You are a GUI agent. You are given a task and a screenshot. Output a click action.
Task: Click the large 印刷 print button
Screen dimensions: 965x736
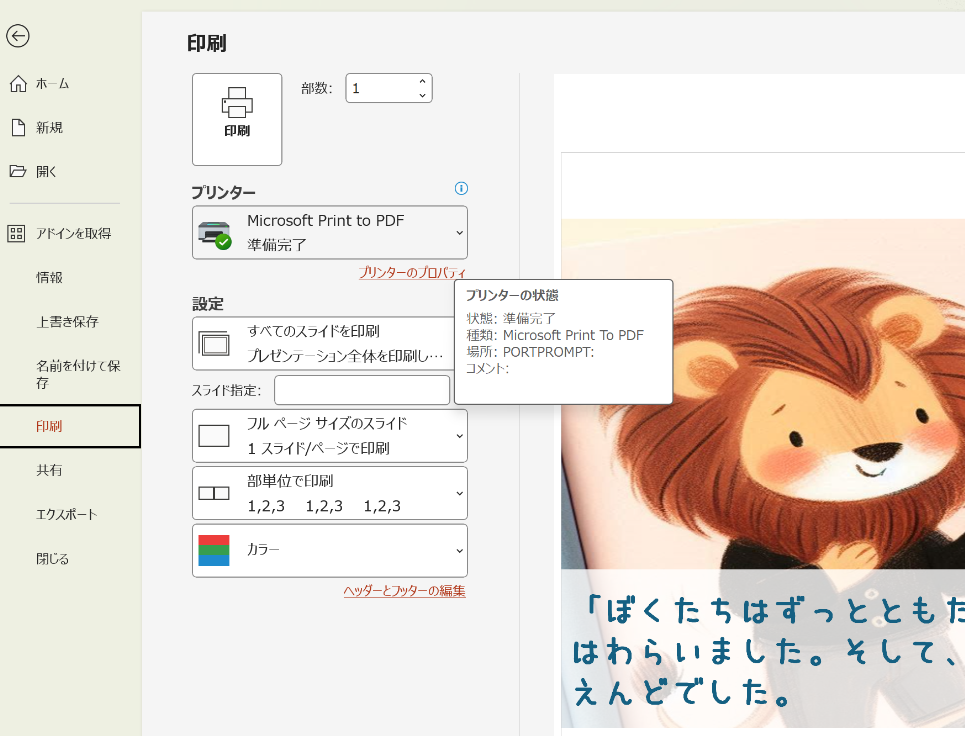coord(237,119)
